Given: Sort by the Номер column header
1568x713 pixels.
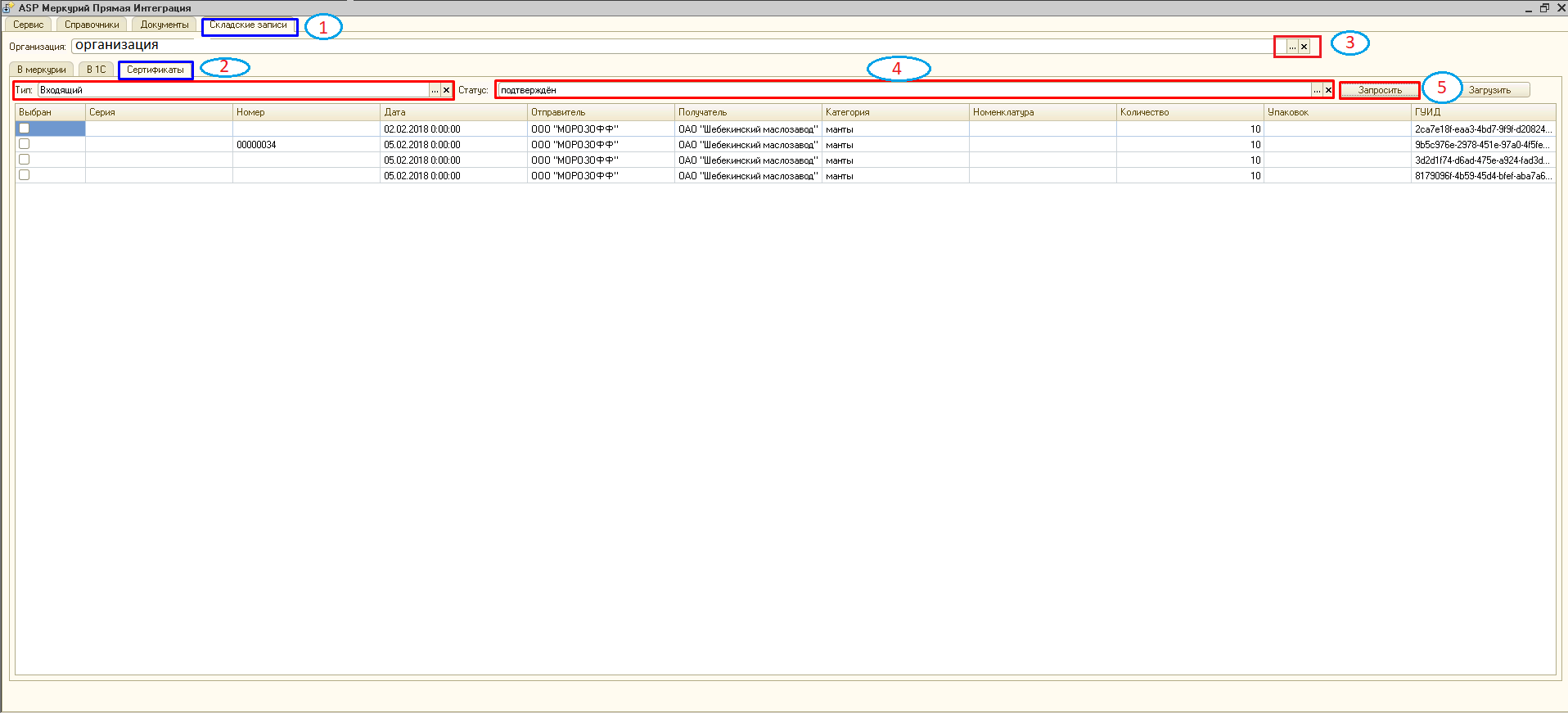Looking at the screenshot, I should point(307,112).
